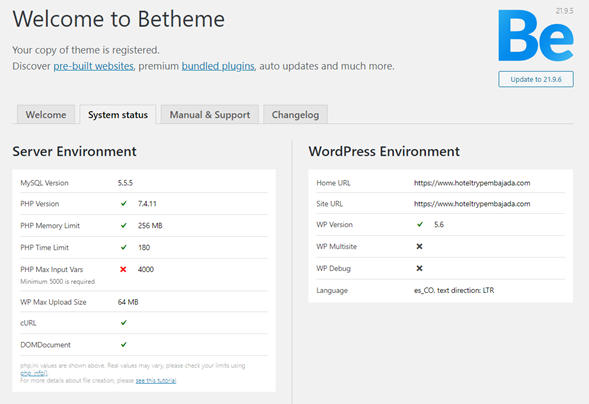Open the Changelog tab
589x404 pixels.
point(295,115)
